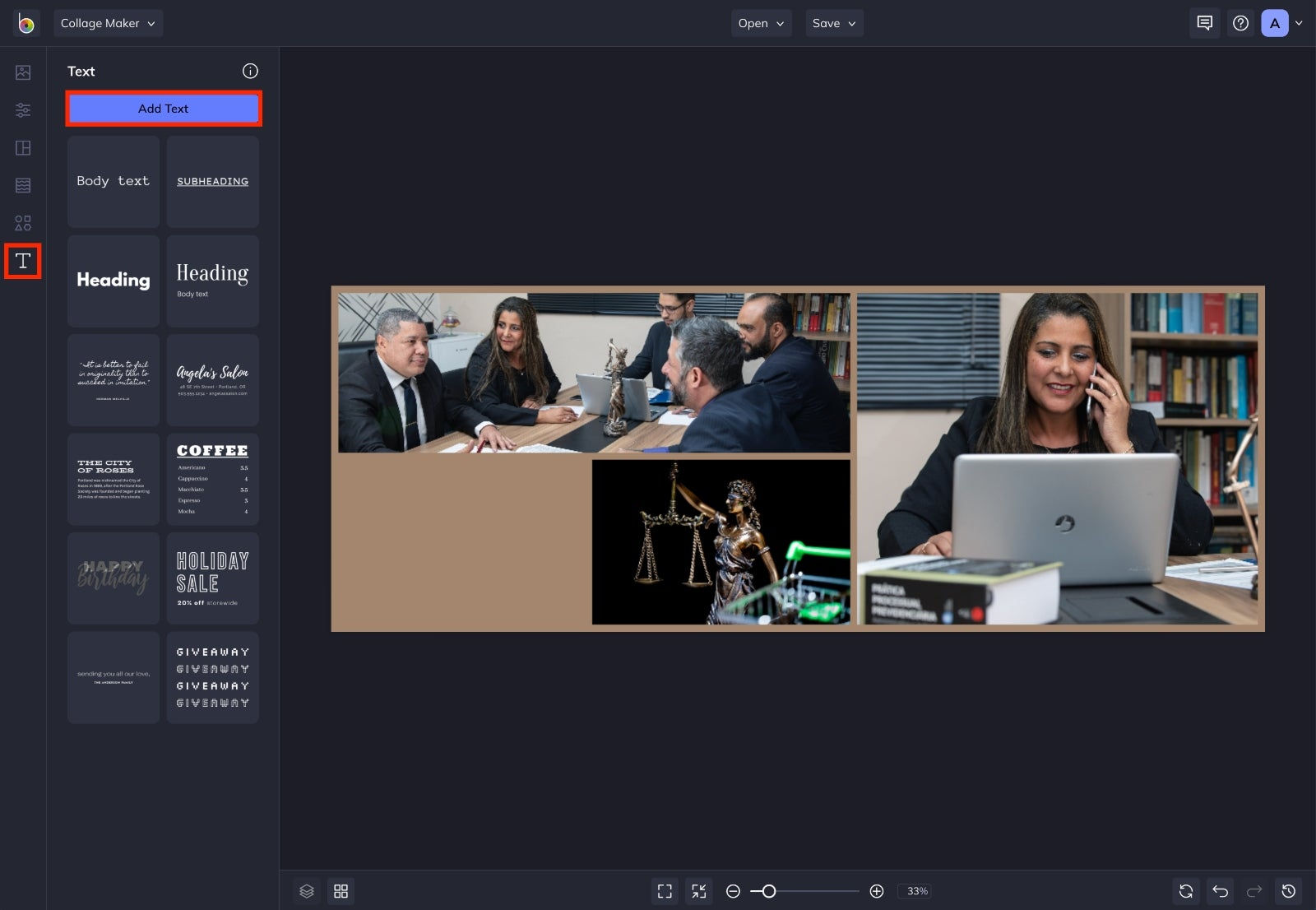This screenshot has height=910, width=1316.
Task: Choose the Body text preset
Action: coord(114,182)
